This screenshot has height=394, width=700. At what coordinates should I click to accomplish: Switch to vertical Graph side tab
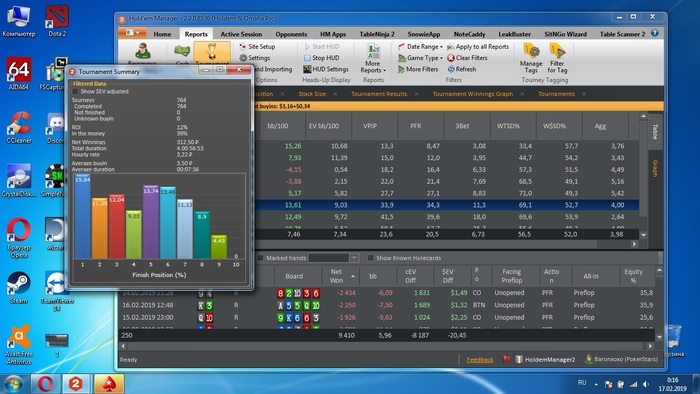(x=655, y=168)
